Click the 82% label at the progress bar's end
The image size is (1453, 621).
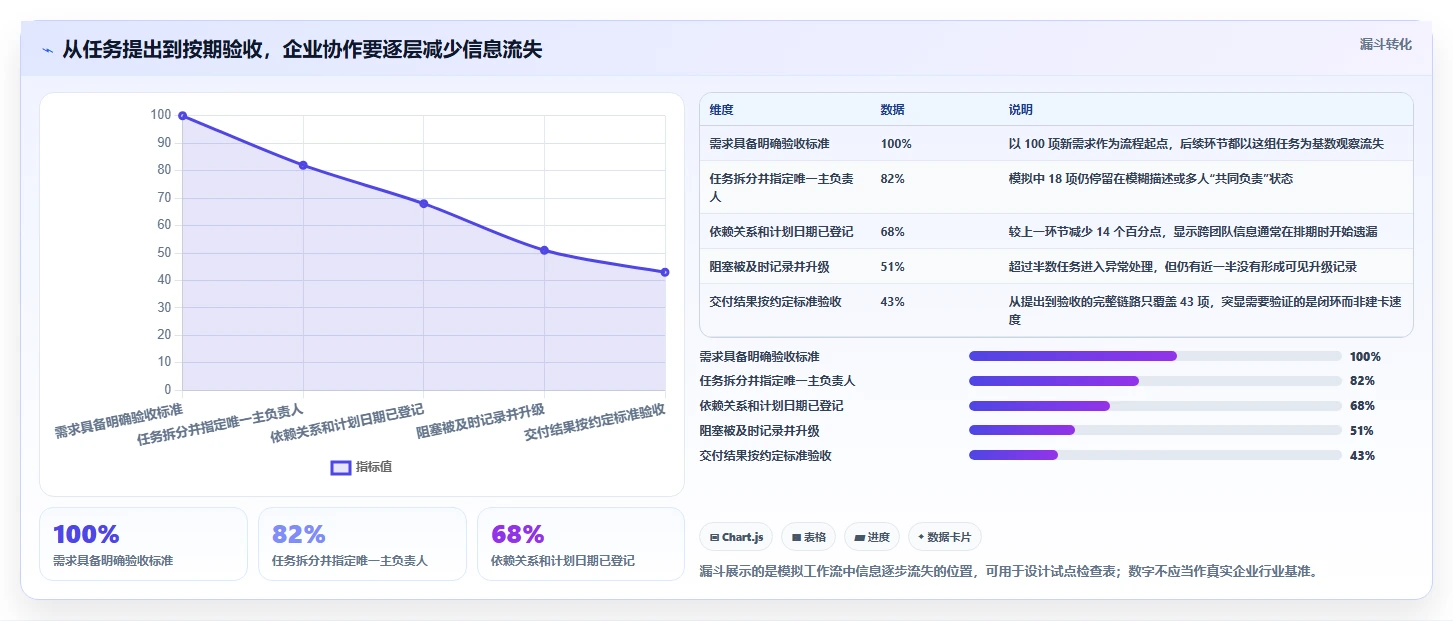1362,381
